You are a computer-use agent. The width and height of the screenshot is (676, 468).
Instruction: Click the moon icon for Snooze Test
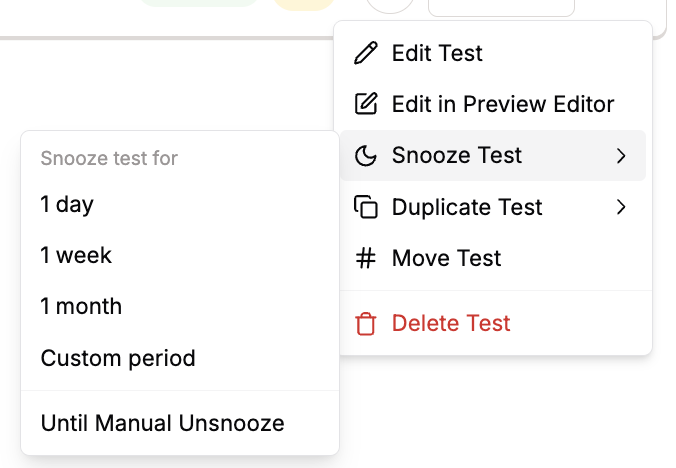pyautogui.click(x=366, y=156)
